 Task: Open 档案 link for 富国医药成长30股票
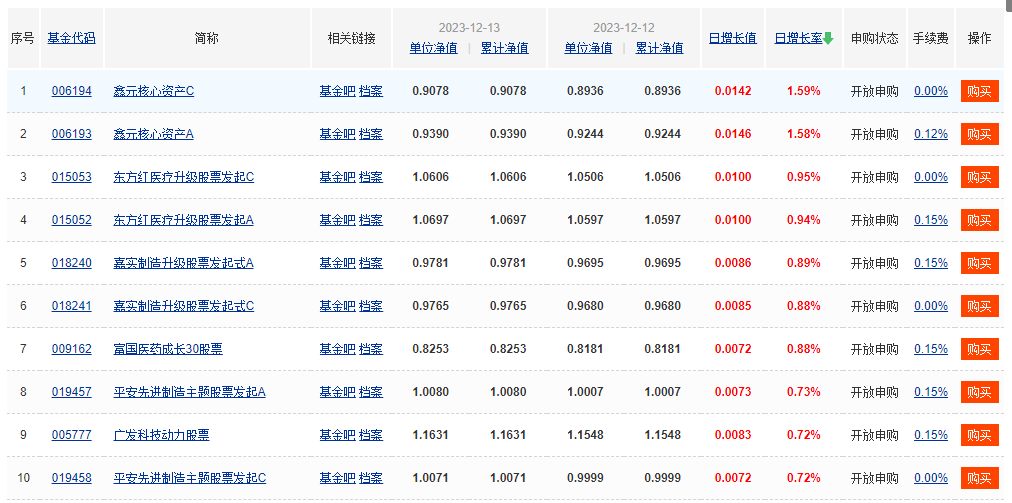pos(371,349)
